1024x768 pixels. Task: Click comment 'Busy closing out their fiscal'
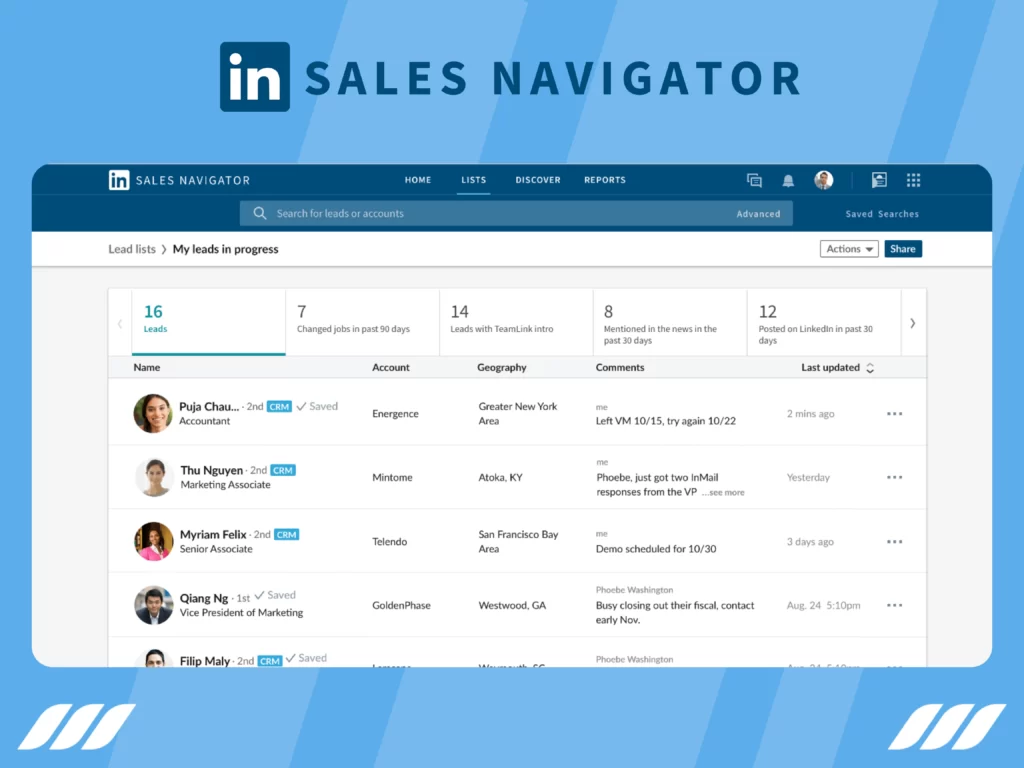click(x=675, y=613)
